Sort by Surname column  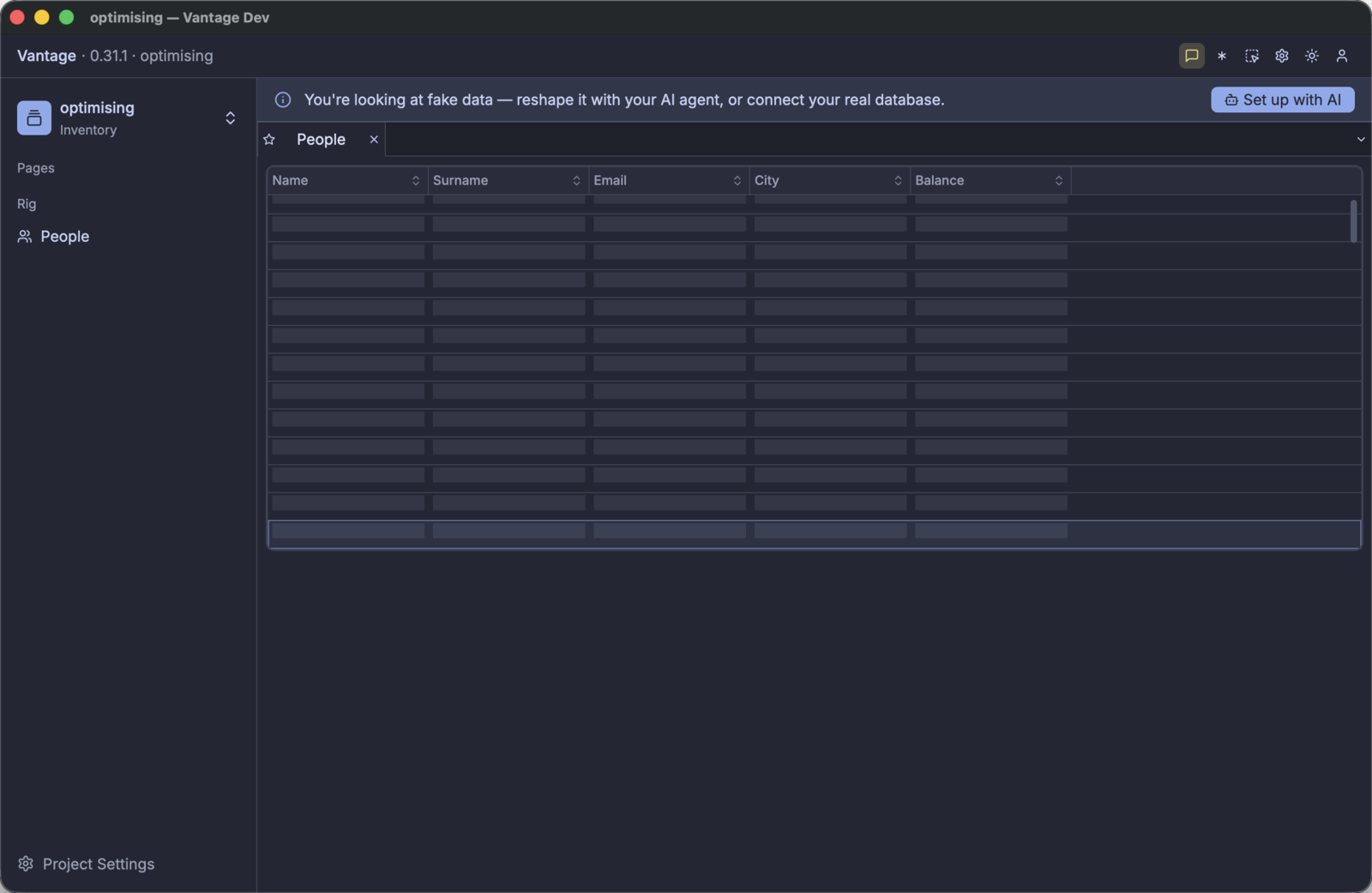coord(576,180)
